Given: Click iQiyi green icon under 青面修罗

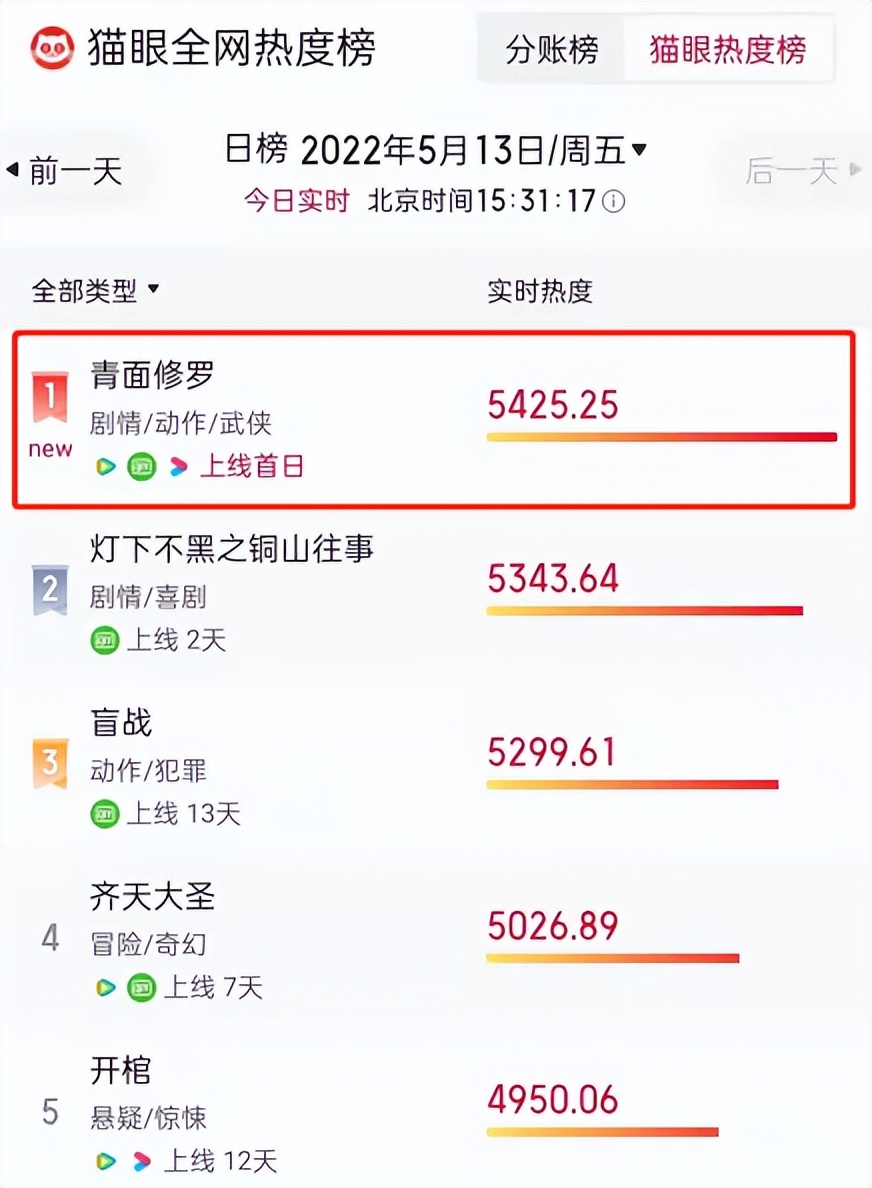Looking at the screenshot, I should coord(141,467).
